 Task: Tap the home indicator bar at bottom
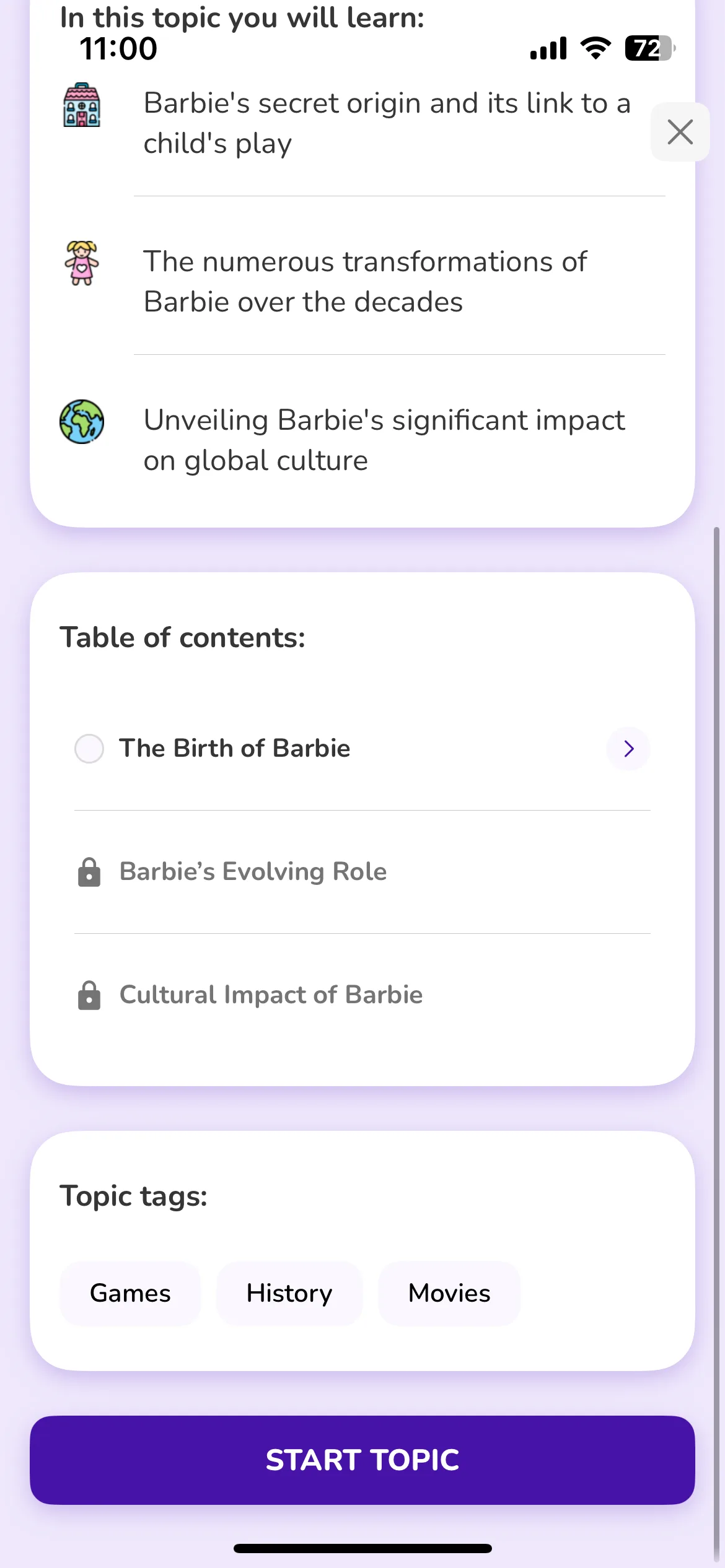point(362,1548)
